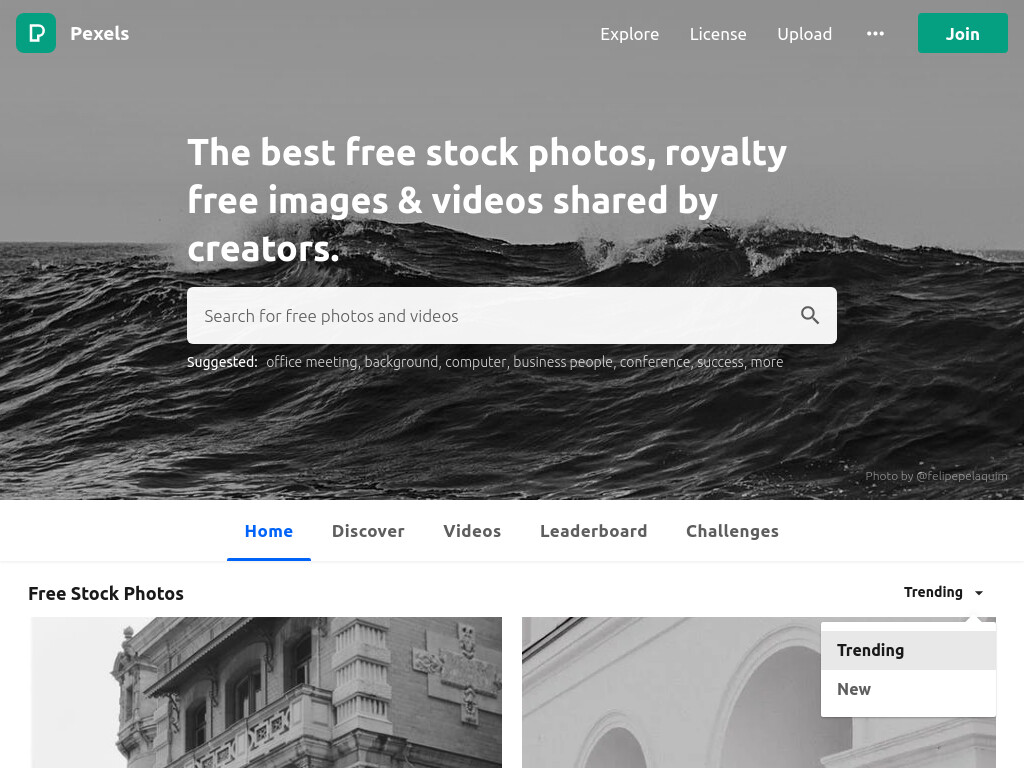Open the old building photo thumbnail
The image size is (1024, 768).
266,692
